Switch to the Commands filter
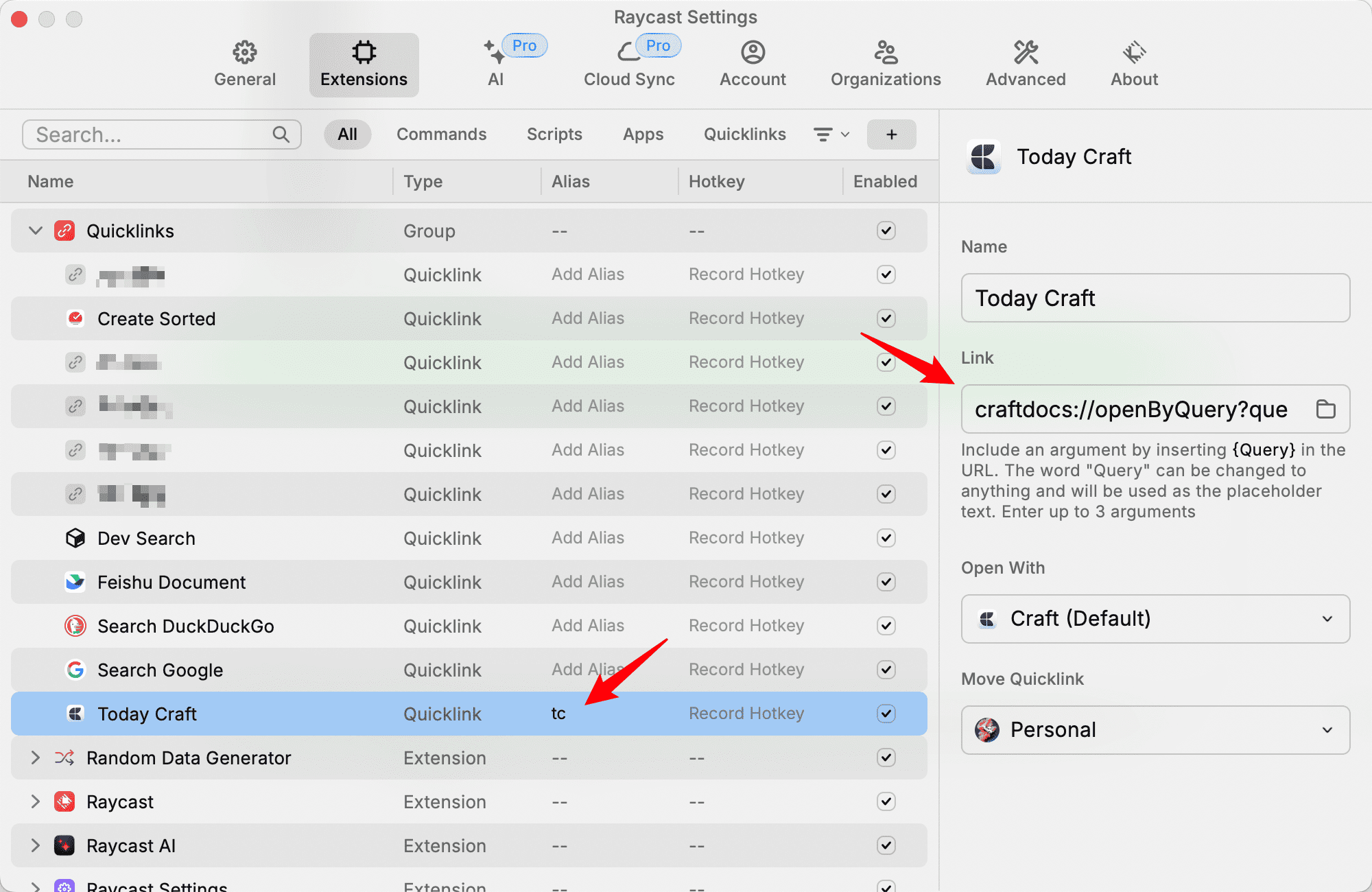 [441, 134]
